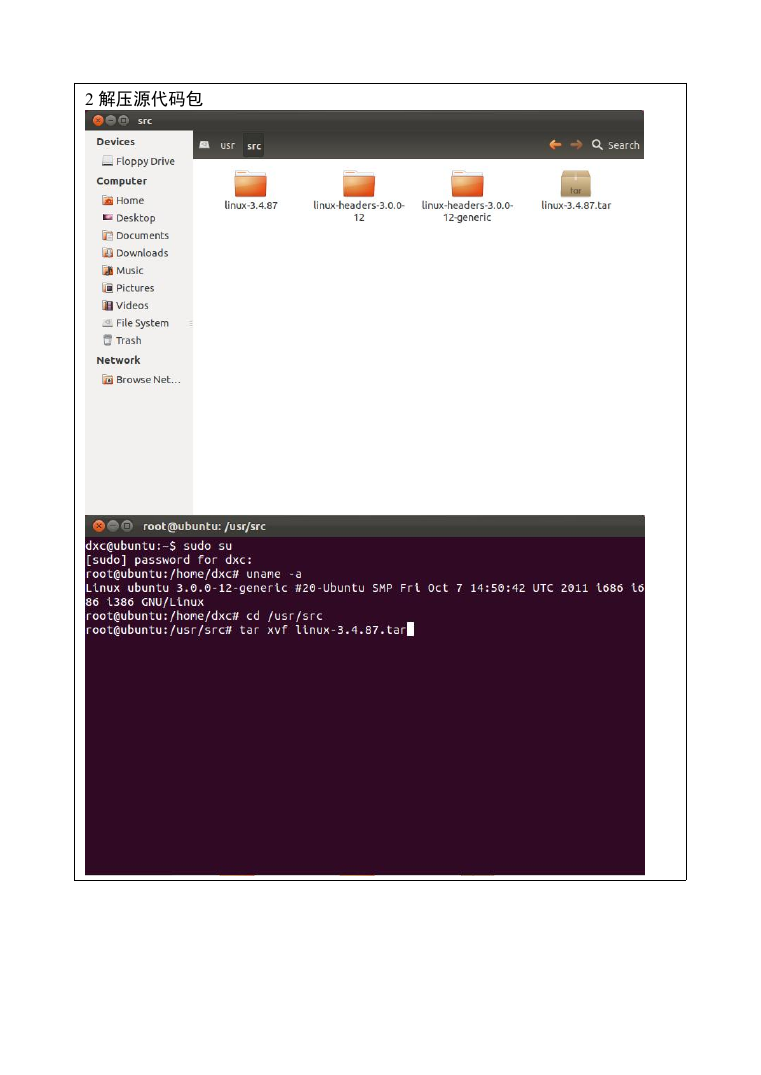The width and height of the screenshot is (761, 1075).
Task: Select the linux-3.4.87.tar archive file
Action: click(575, 190)
